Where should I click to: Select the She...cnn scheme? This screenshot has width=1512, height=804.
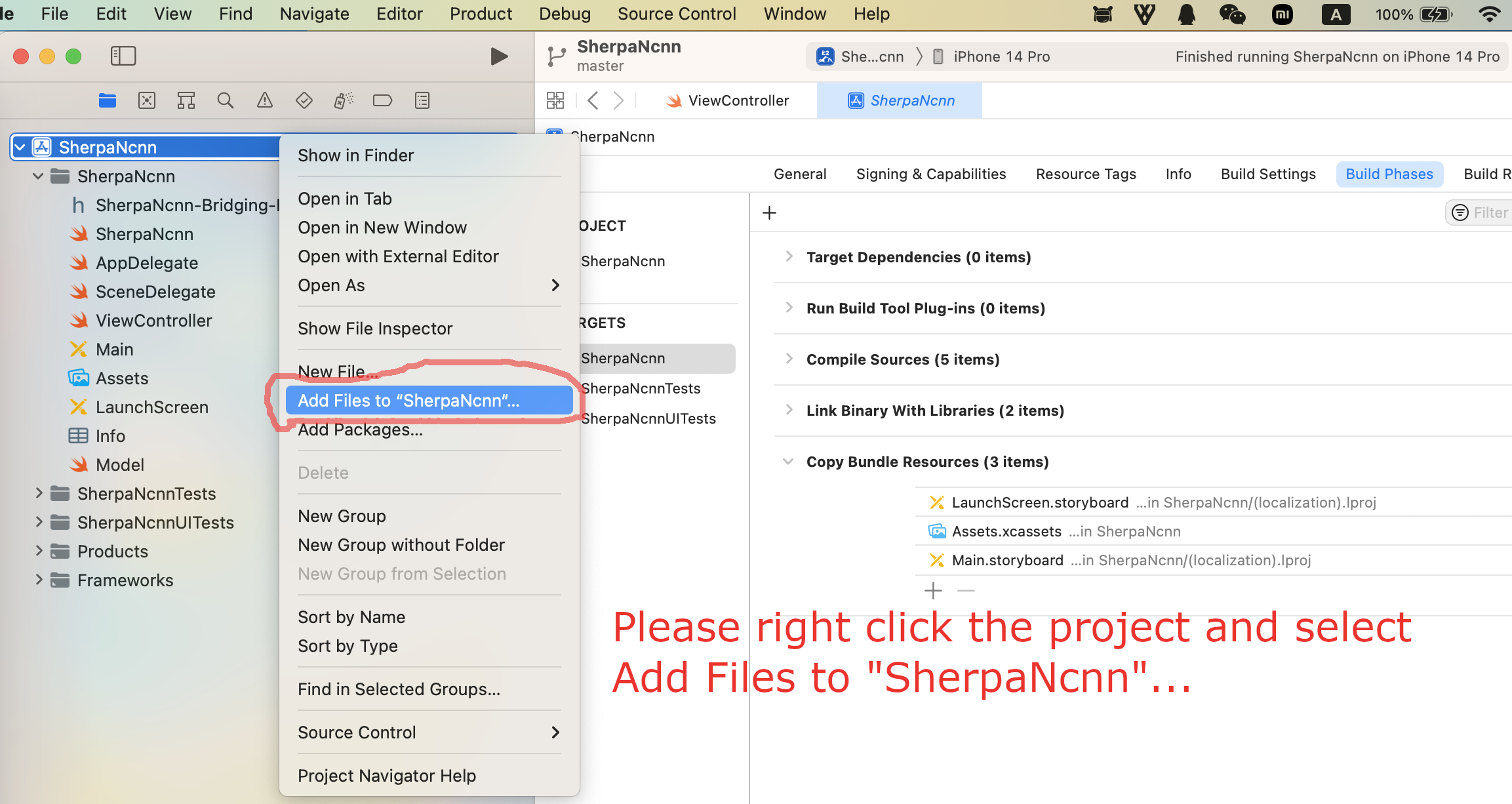point(860,56)
